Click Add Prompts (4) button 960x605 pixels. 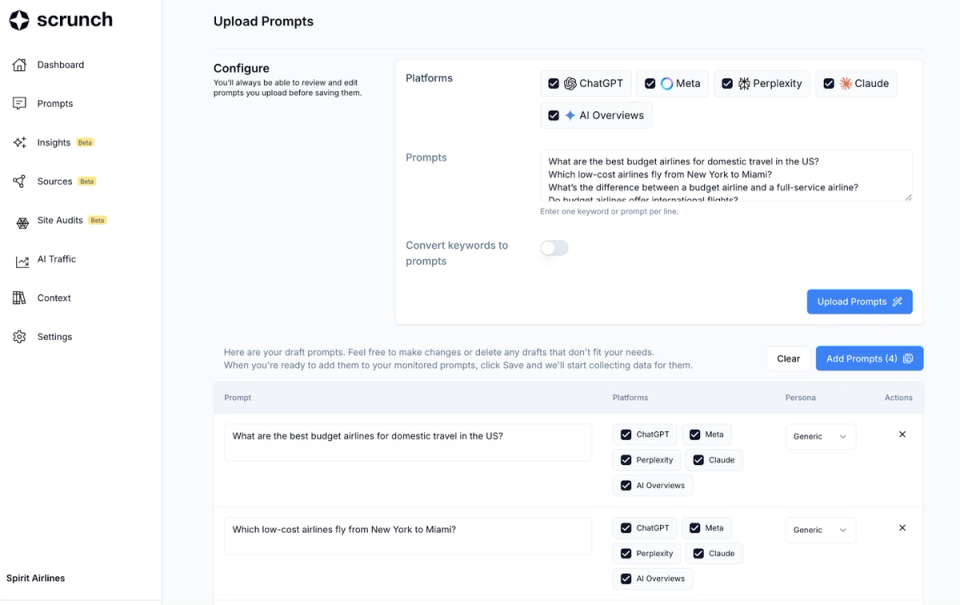tap(869, 358)
